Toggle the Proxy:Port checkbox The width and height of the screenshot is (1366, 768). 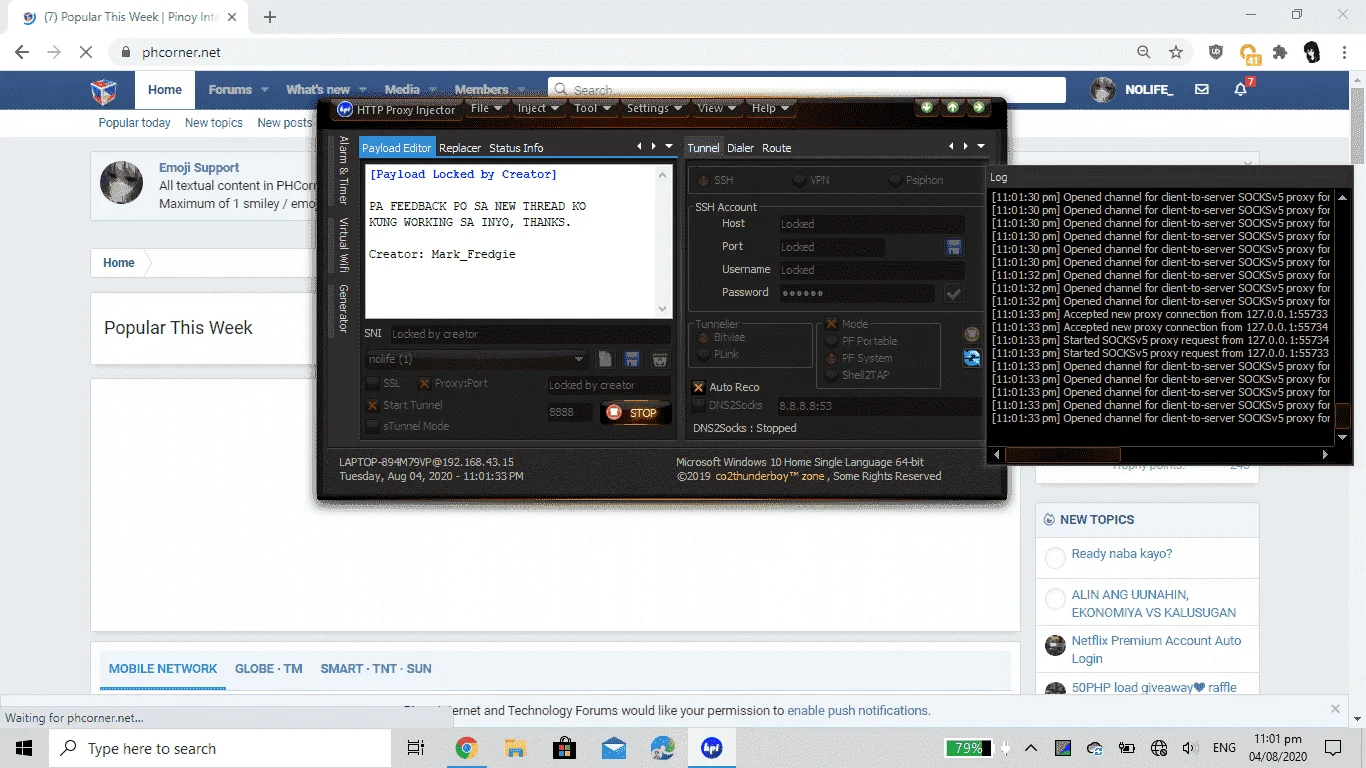tap(425, 383)
